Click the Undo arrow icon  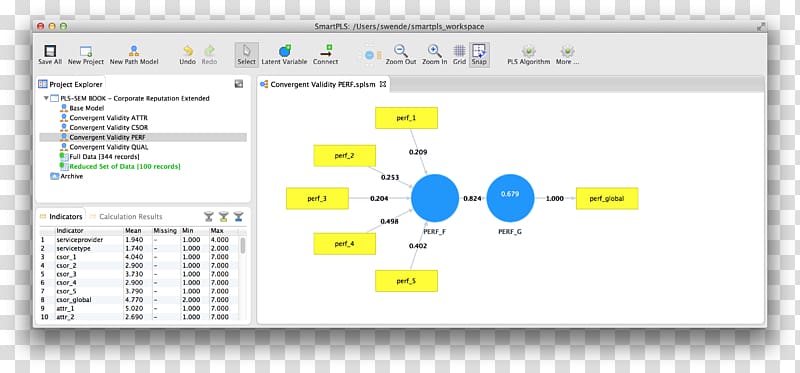pos(188,51)
